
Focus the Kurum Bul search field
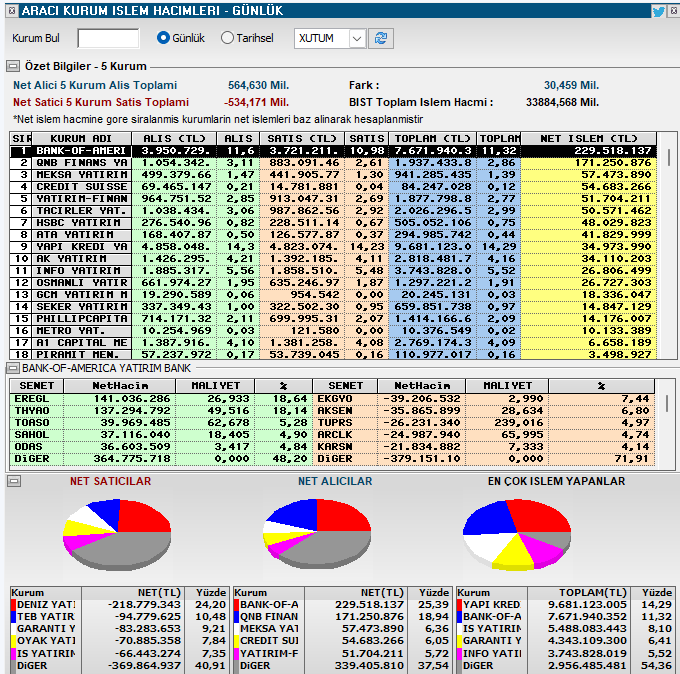(x=108, y=39)
